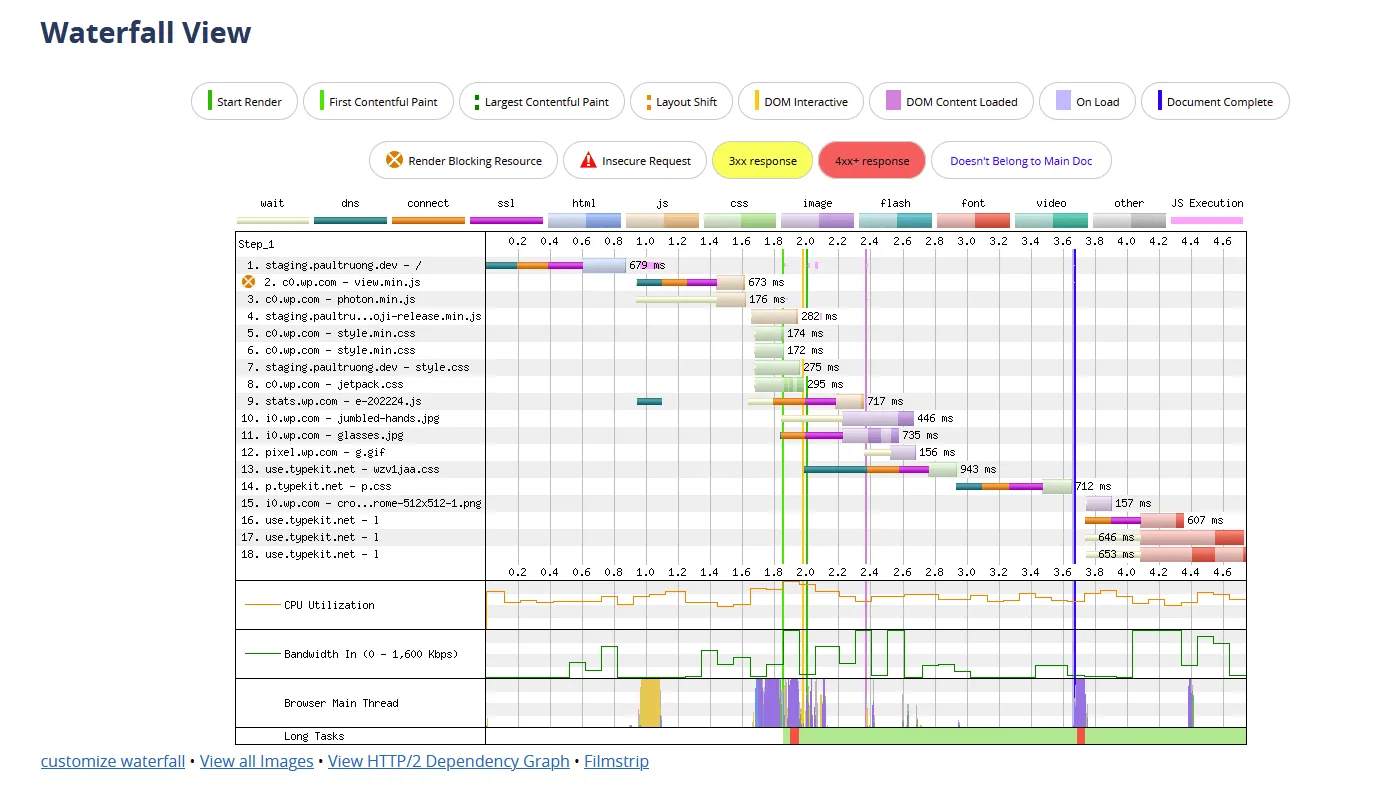
Task: Click the Start Render legend pill
Action: [x=245, y=101]
